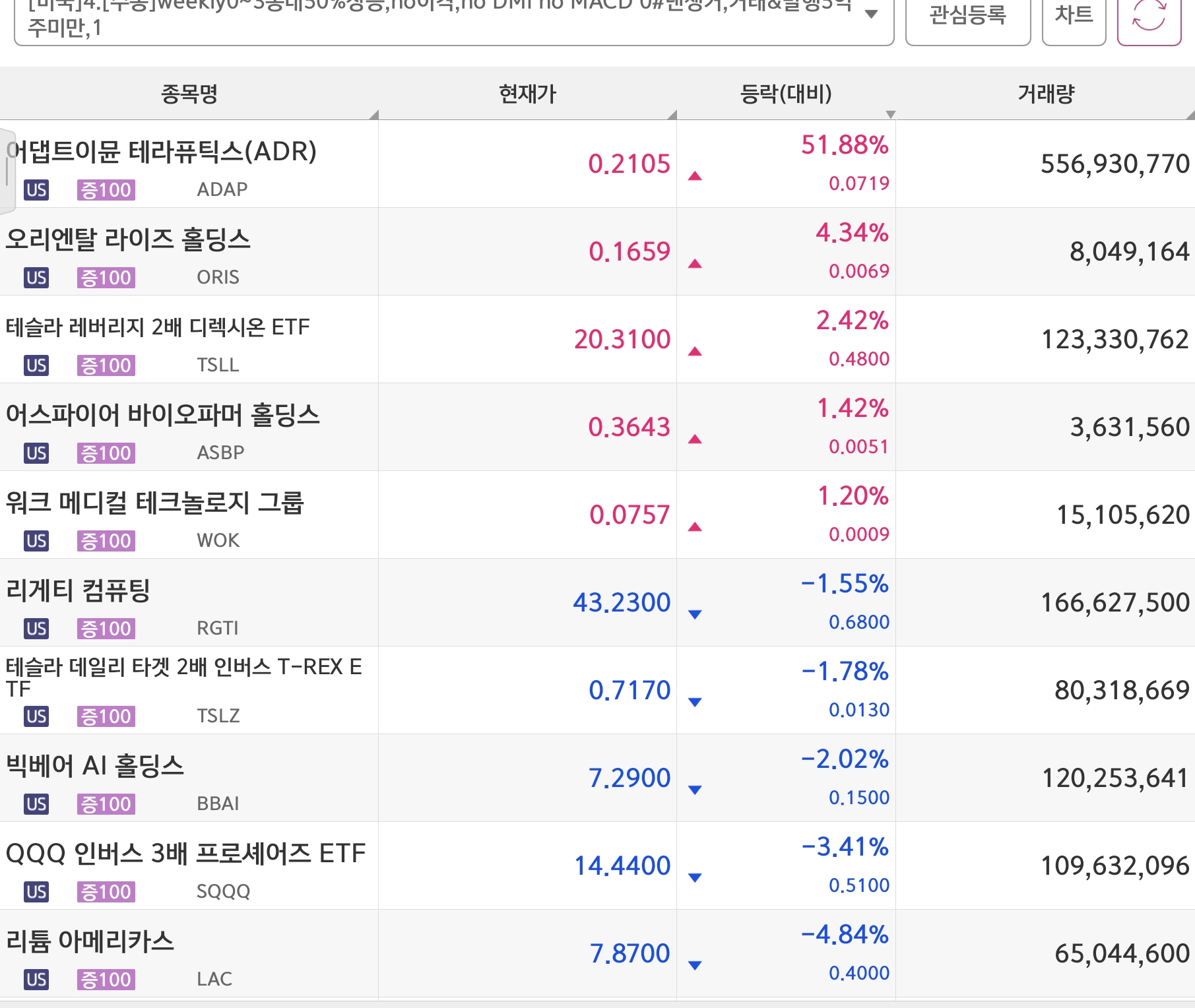Click the TSLL ticker symbol
Screen dimensions: 1195x1008
[218, 365]
